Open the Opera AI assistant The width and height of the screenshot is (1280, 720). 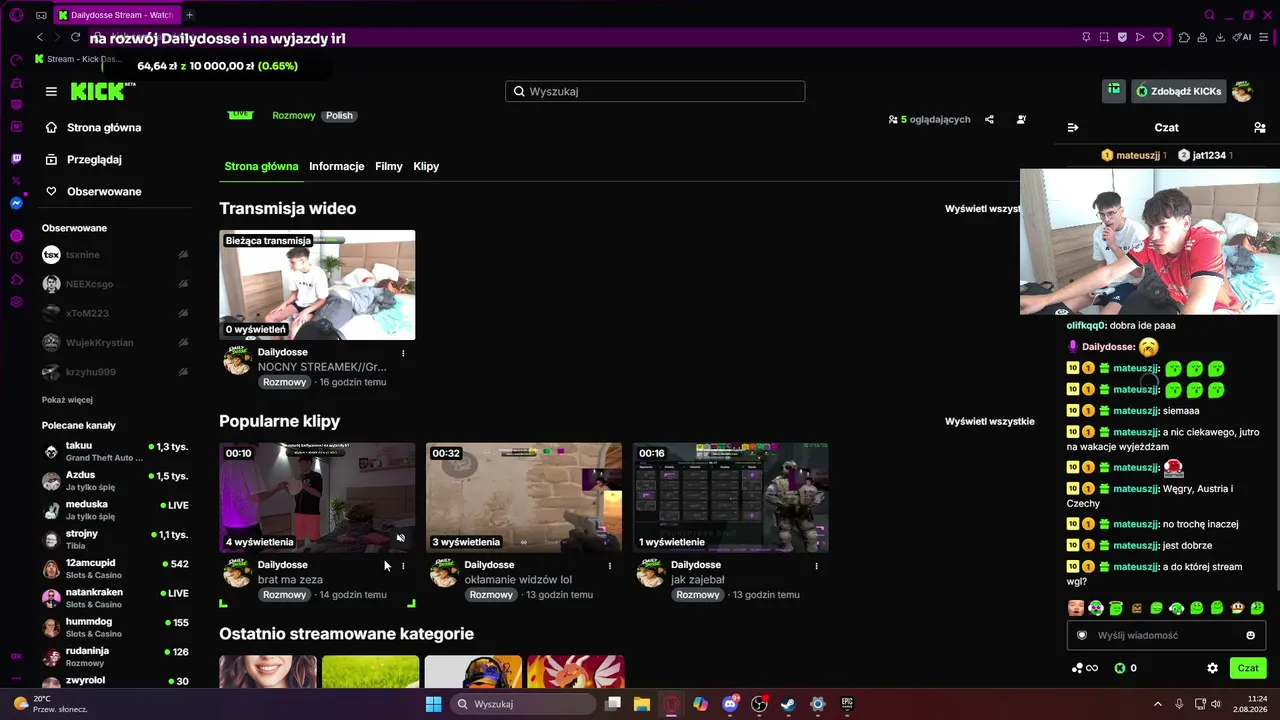pos(1242,37)
